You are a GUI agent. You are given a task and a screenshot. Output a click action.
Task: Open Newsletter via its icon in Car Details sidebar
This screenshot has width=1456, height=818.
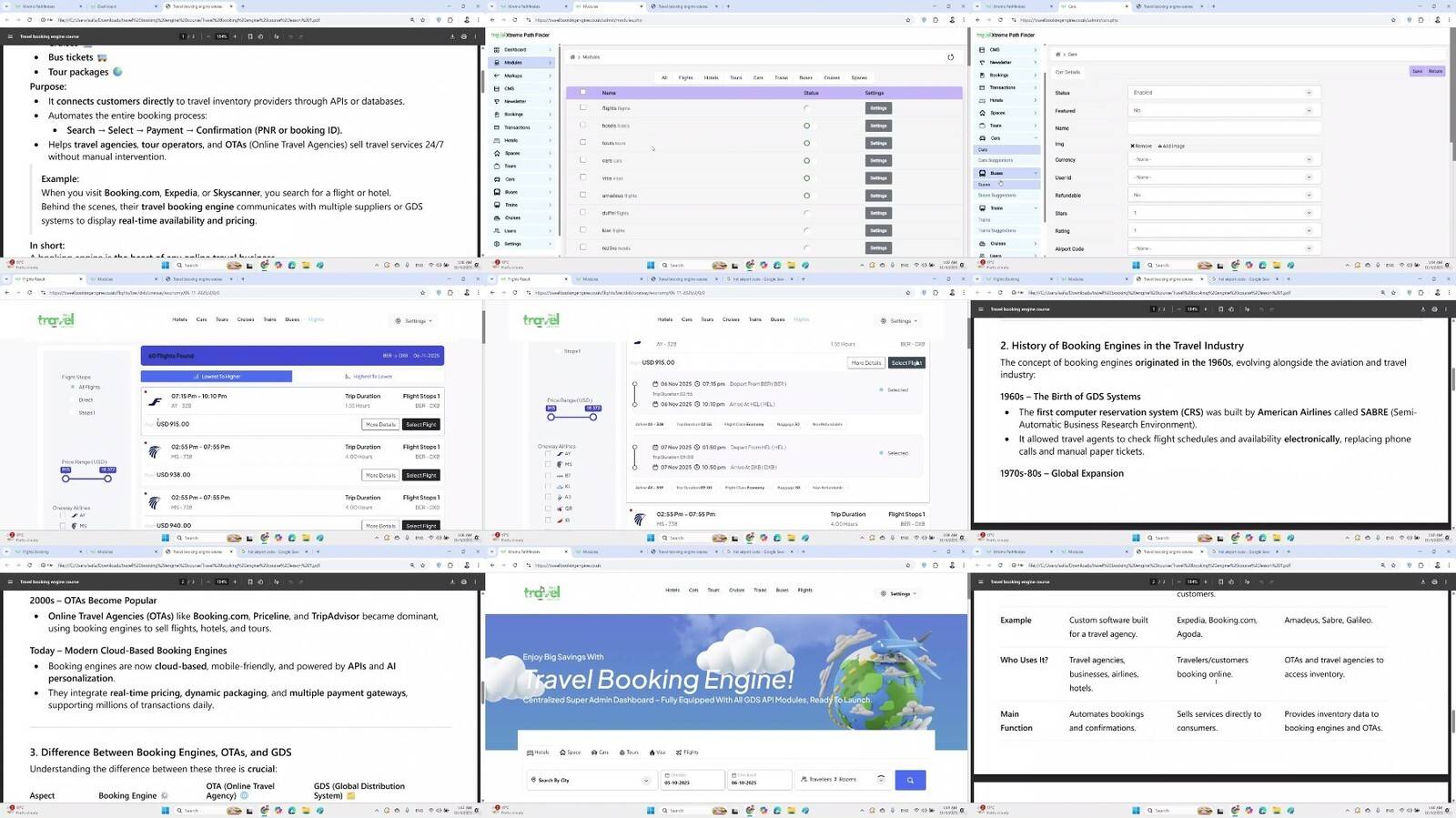pos(982,63)
